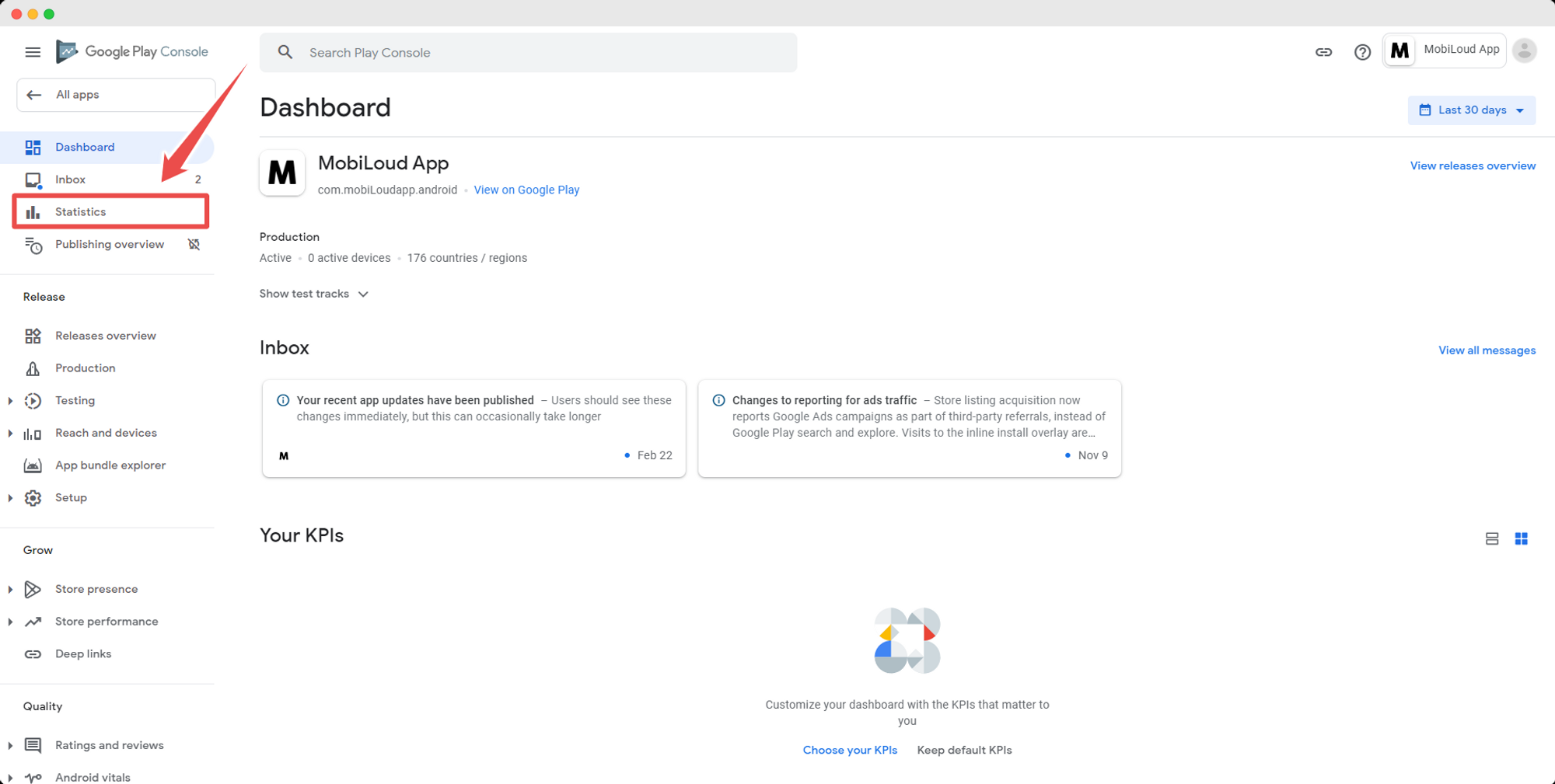Click the '176 countries / regions' text
Image resolution: width=1555 pixels, height=784 pixels.
466,258
